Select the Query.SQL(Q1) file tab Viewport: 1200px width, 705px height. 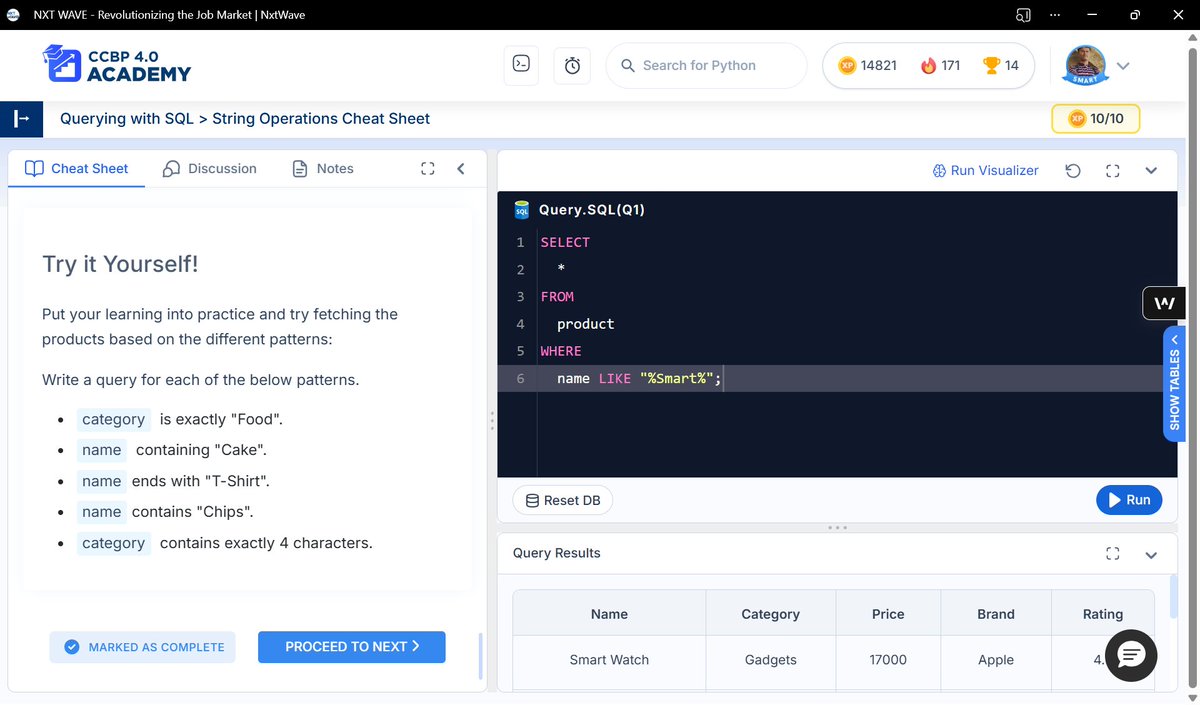pos(580,210)
